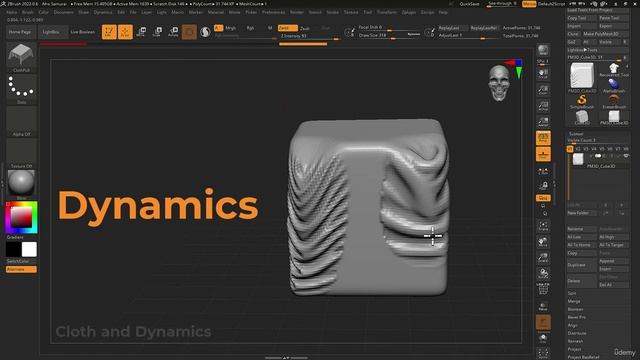Viewport: 640px width, 360px height.
Task: Click the Scroll canvas icon
Action: [x=543, y=74]
